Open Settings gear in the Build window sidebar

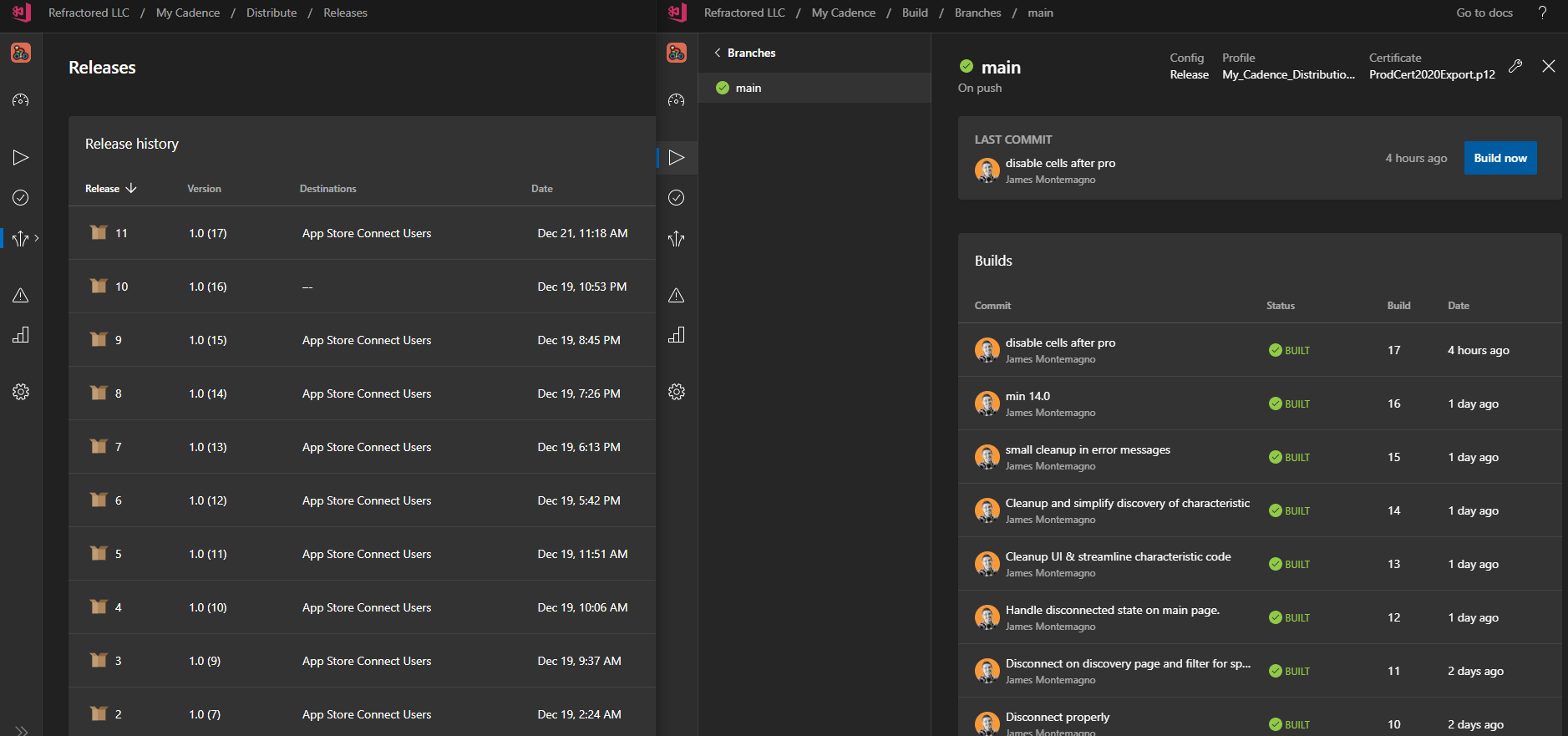(677, 392)
